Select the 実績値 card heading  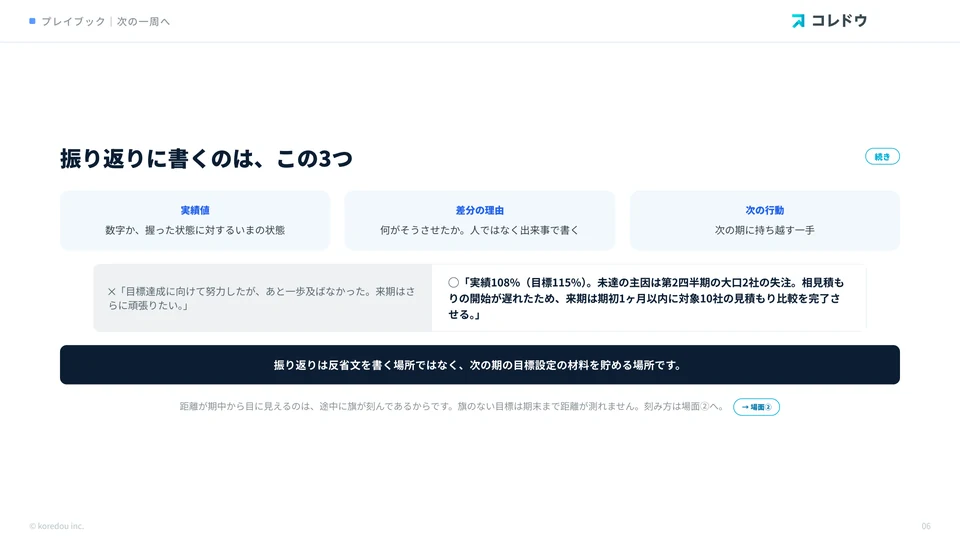click(195, 210)
